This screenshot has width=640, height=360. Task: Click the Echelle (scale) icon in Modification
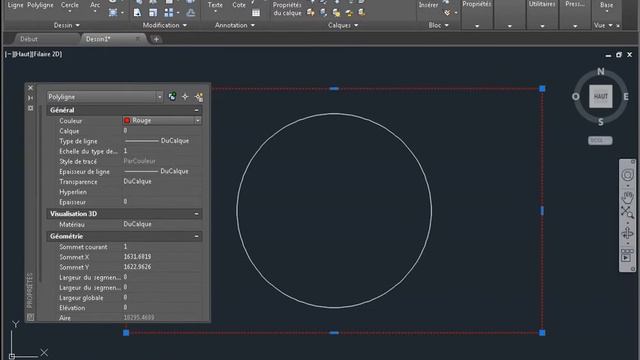153,13
